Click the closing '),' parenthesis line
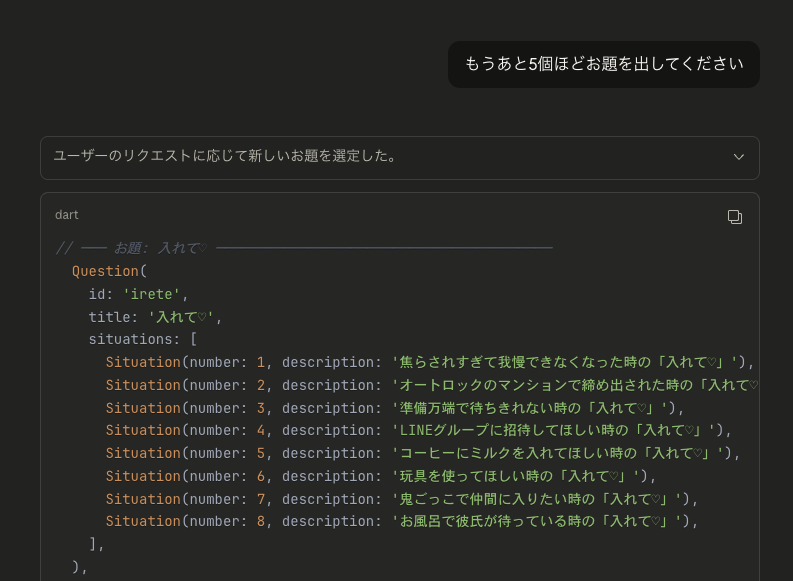Image resolution: width=793 pixels, height=581 pixels. [80, 567]
